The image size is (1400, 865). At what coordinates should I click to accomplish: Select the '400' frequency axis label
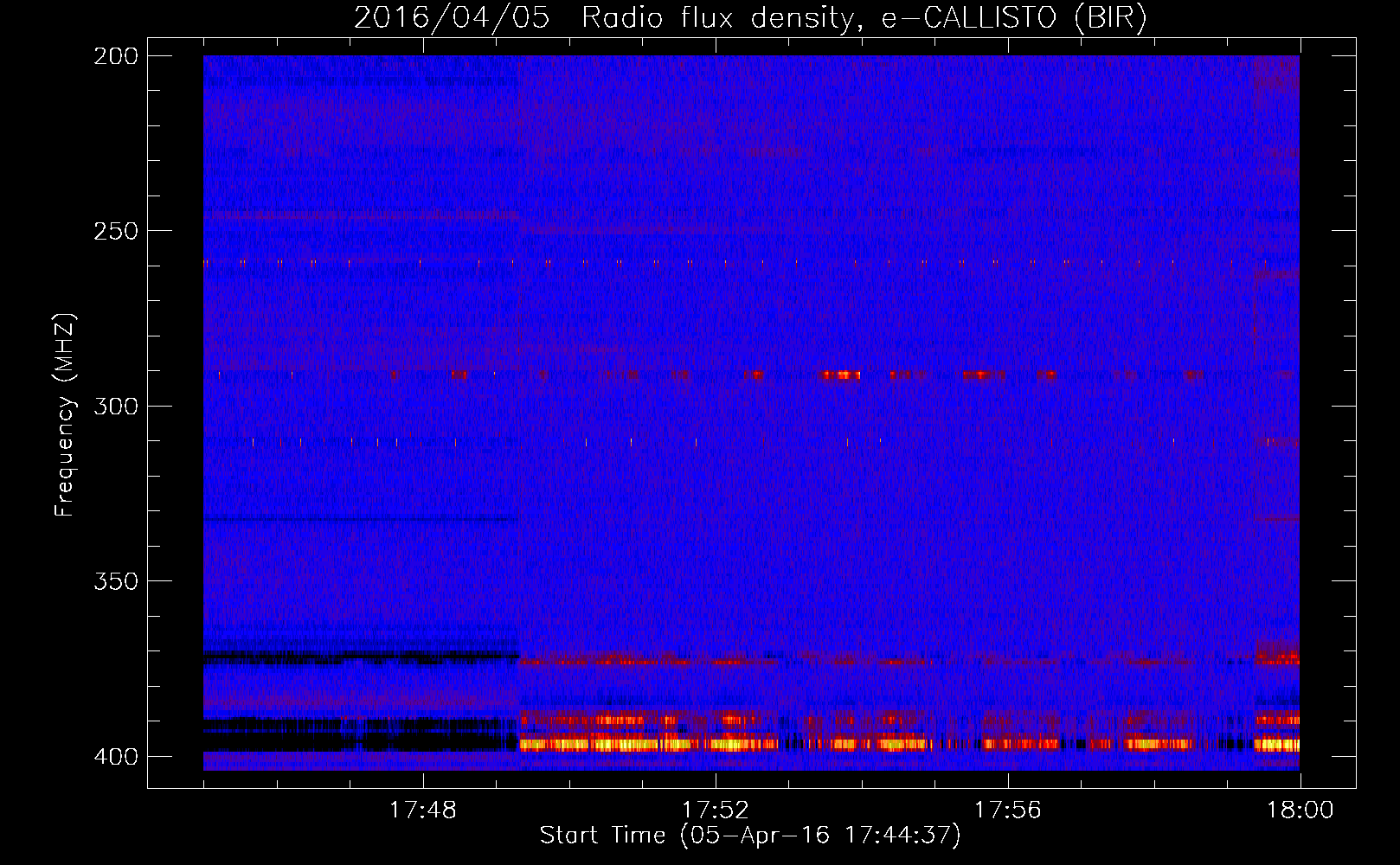115,756
